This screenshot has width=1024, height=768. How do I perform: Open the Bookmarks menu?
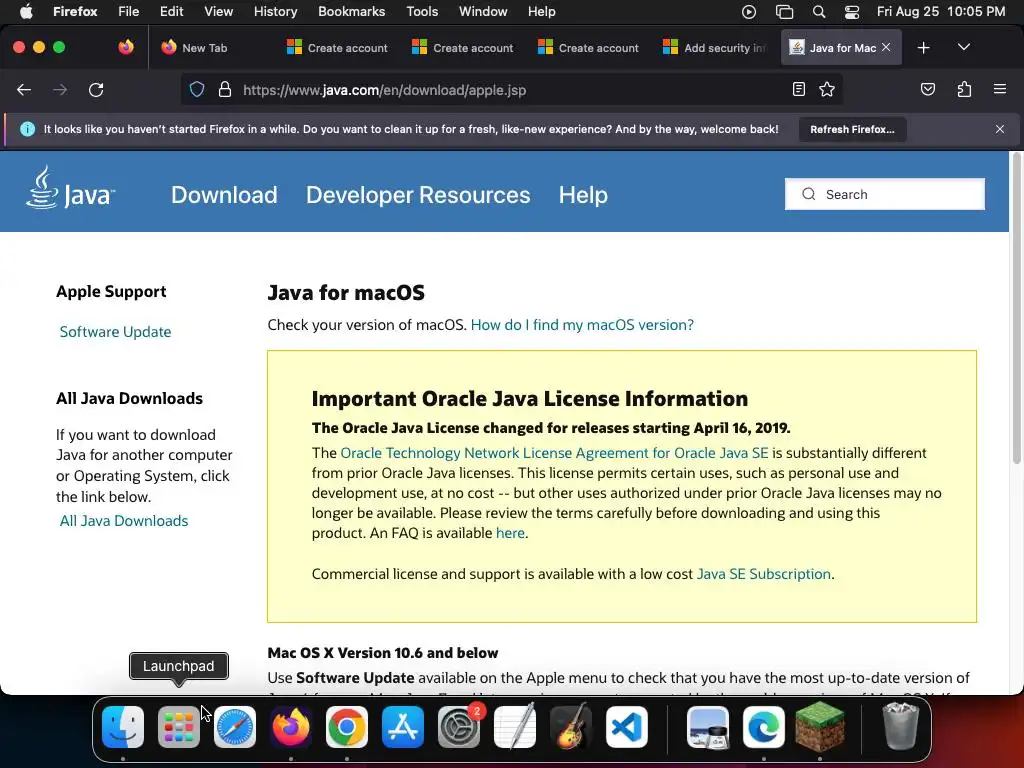coord(351,11)
